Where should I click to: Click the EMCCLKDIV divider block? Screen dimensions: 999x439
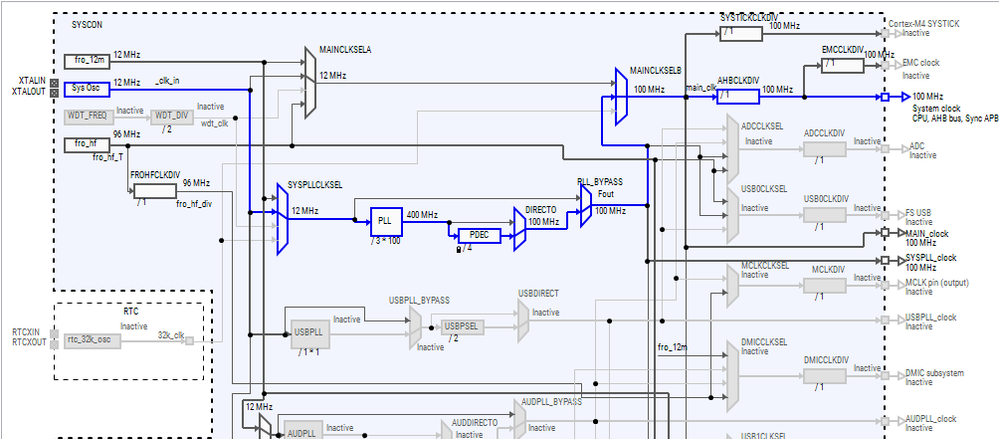[842, 66]
